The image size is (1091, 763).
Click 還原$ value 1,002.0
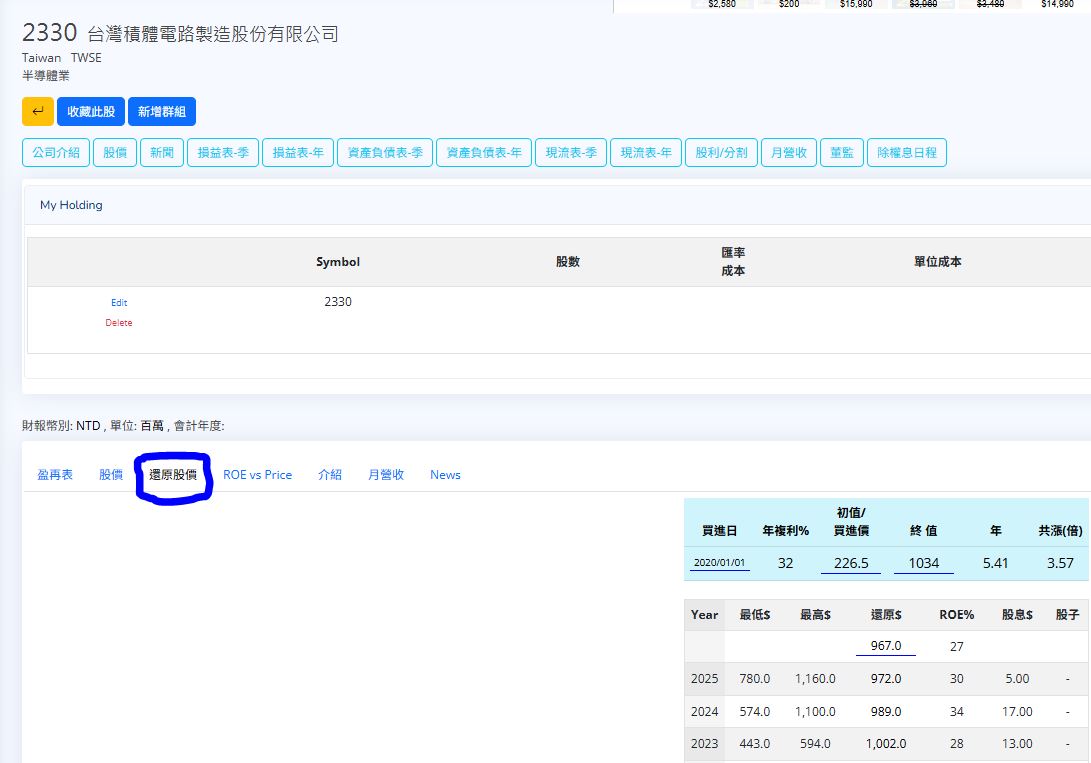point(886,744)
